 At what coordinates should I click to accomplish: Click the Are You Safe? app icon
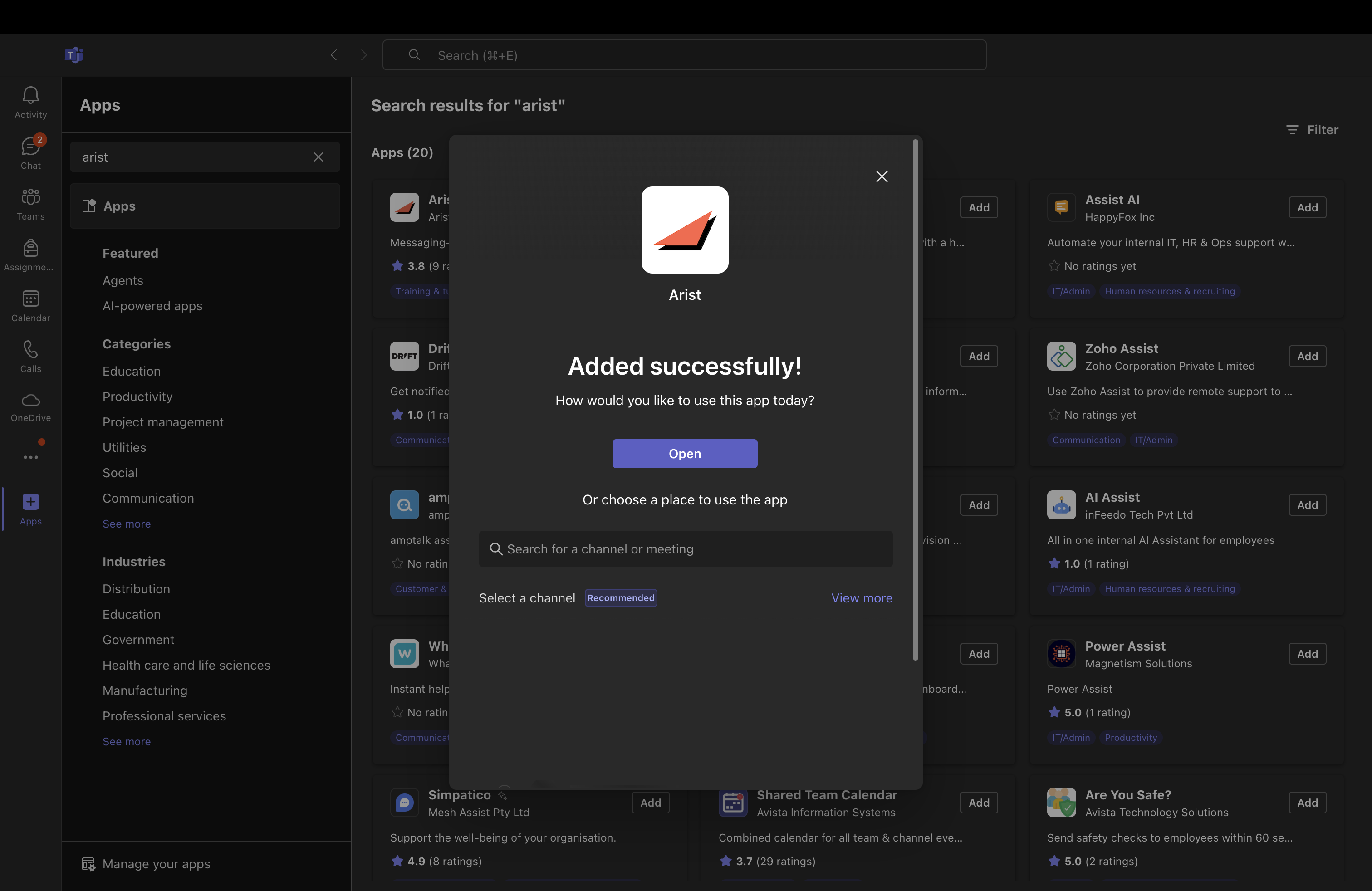(1061, 802)
